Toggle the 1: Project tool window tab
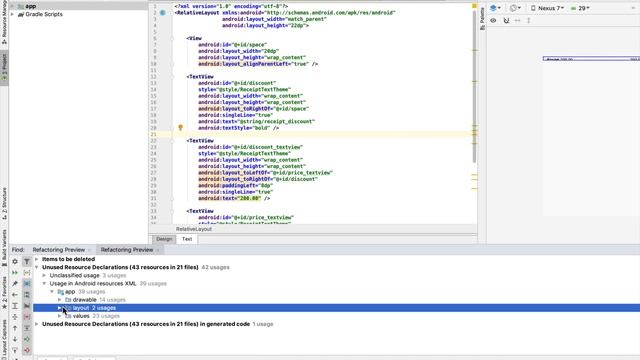Image resolution: width=640 pixels, height=360 pixels. 4,68
